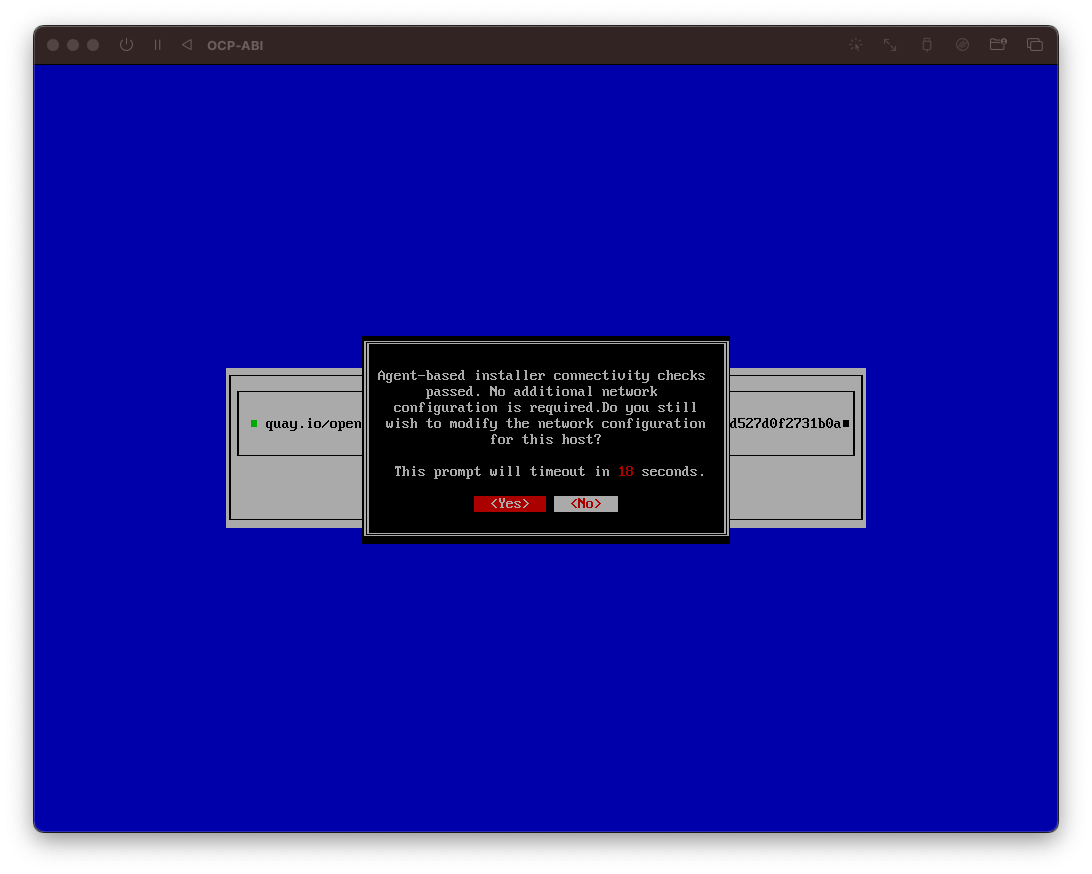Click the back arrow to disconnect the console
The width and height of the screenshot is (1092, 874).
186,45
